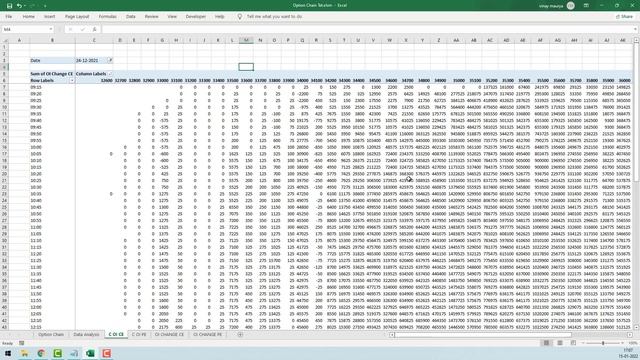This screenshot has height=360, width=640.
Task: Open Ribbon Display Options icon
Action: [x=586, y=6]
